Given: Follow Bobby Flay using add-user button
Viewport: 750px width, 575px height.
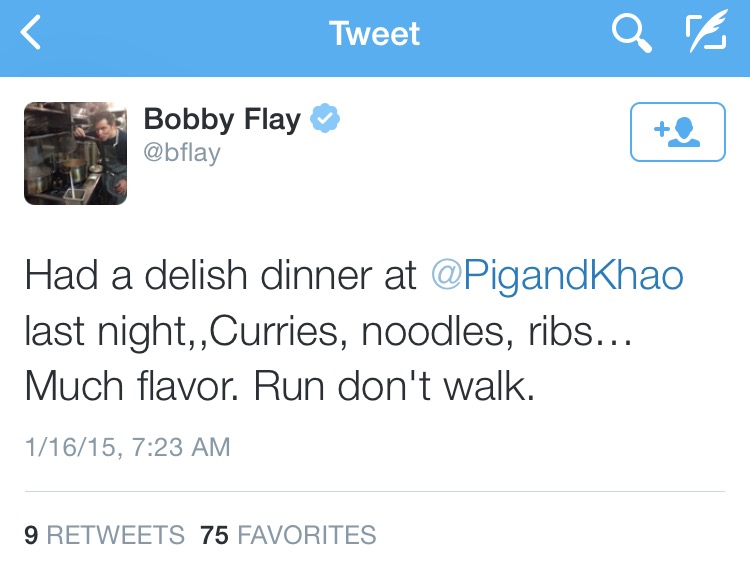Looking at the screenshot, I should tap(677, 131).
